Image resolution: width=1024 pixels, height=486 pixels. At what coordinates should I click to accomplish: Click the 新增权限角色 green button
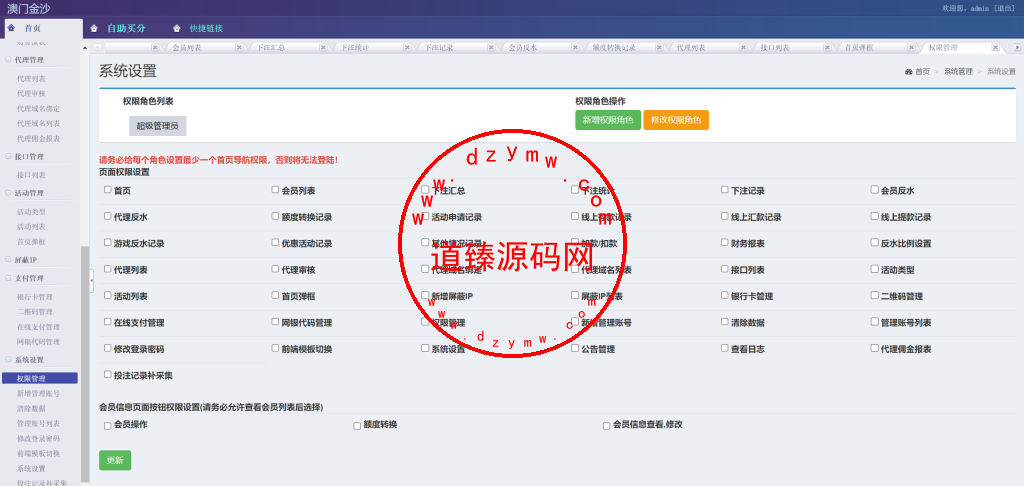pos(608,120)
